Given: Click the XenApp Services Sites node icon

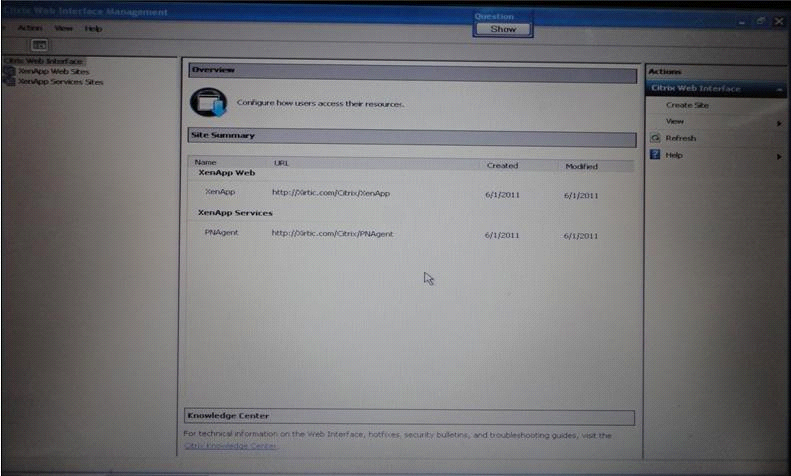Looking at the screenshot, I should tap(9, 82).
